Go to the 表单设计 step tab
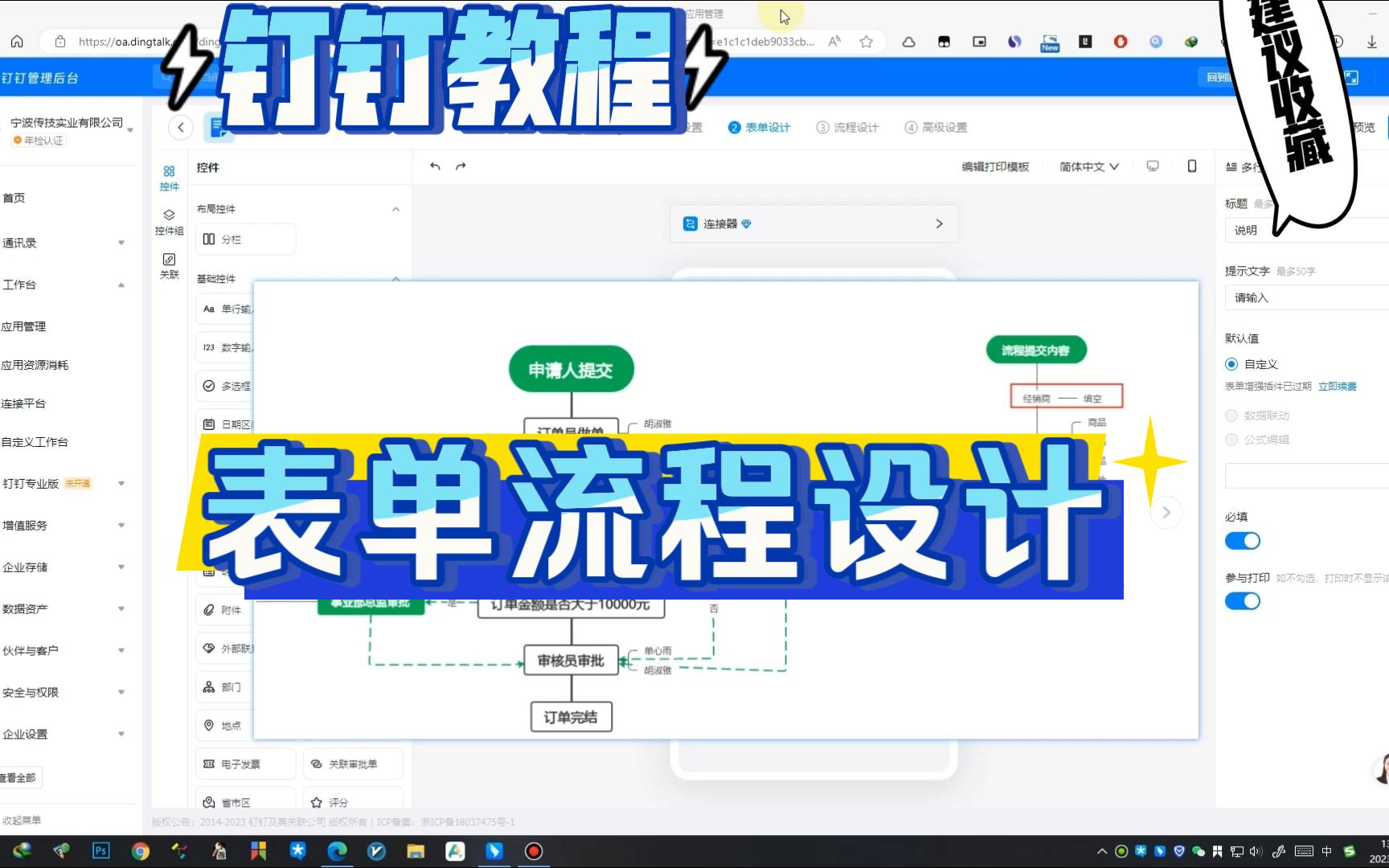Viewport: 1389px width, 868px height. [760, 128]
